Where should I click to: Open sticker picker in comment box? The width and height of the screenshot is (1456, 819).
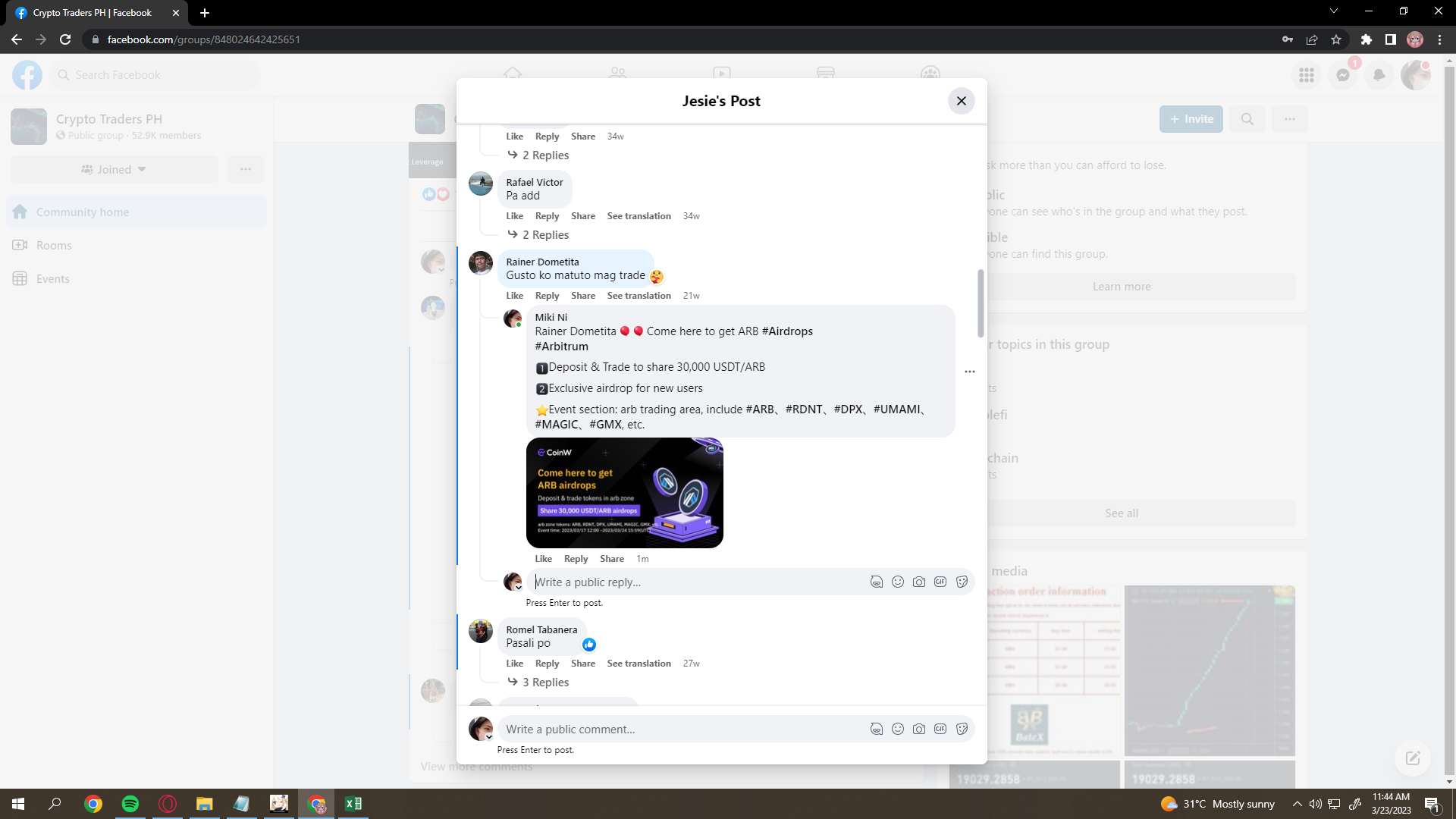[962, 729]
